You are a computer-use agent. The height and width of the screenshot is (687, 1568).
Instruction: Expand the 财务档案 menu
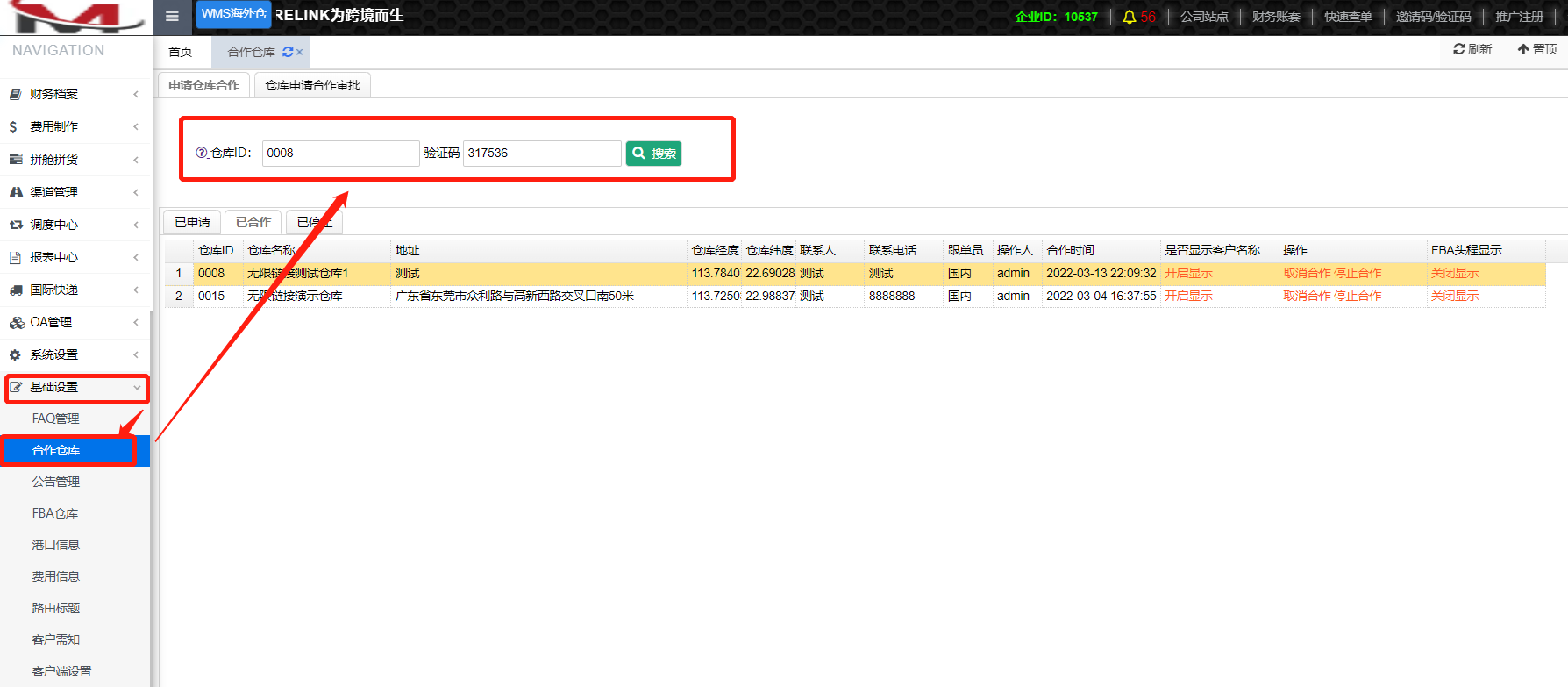[74, 94]
